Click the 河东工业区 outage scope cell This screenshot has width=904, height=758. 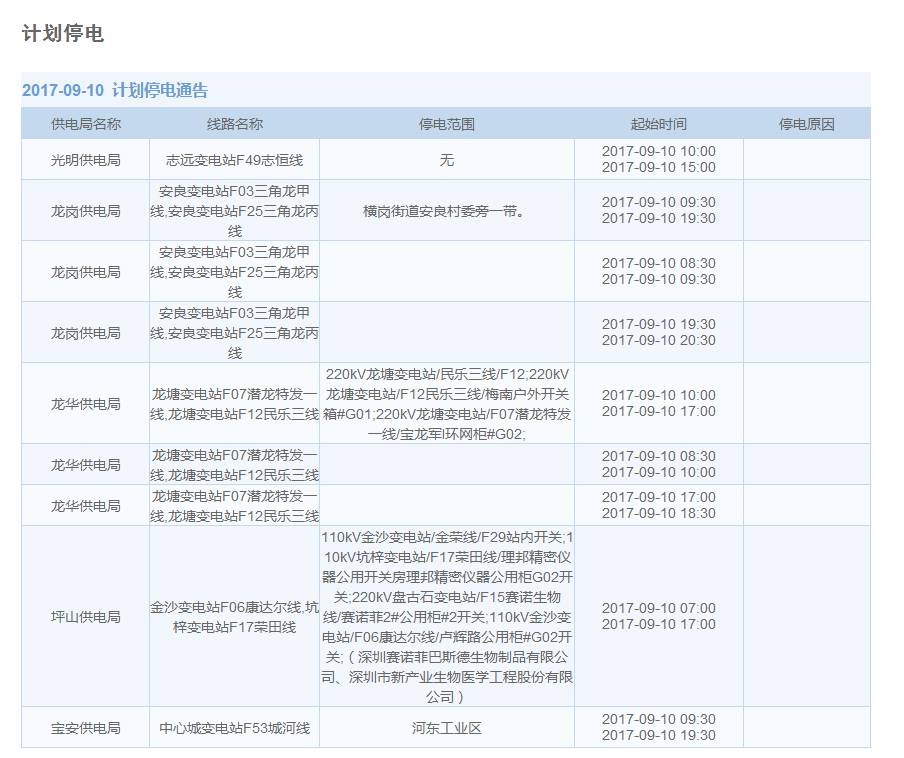point(446,728)
